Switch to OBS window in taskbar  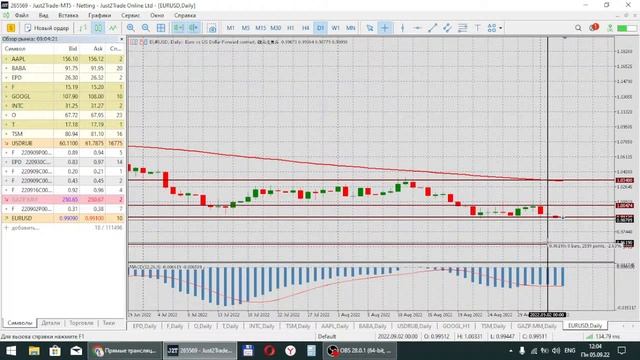tap(360, 351)
